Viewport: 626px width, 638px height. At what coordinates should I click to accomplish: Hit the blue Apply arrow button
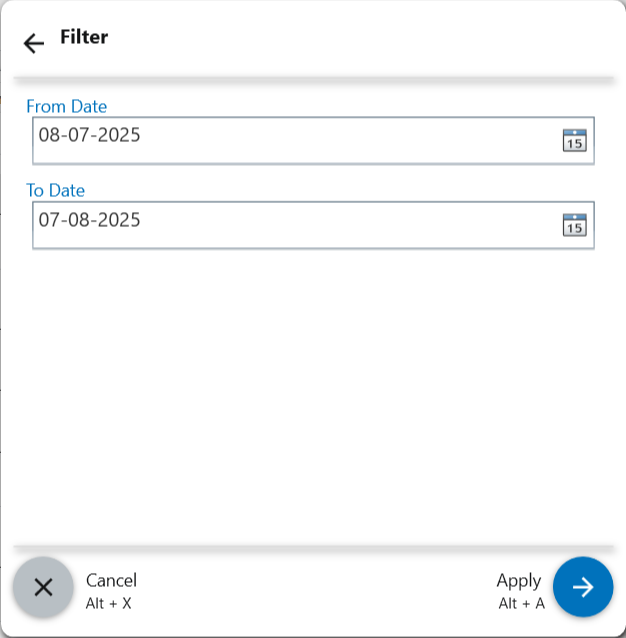583,587
